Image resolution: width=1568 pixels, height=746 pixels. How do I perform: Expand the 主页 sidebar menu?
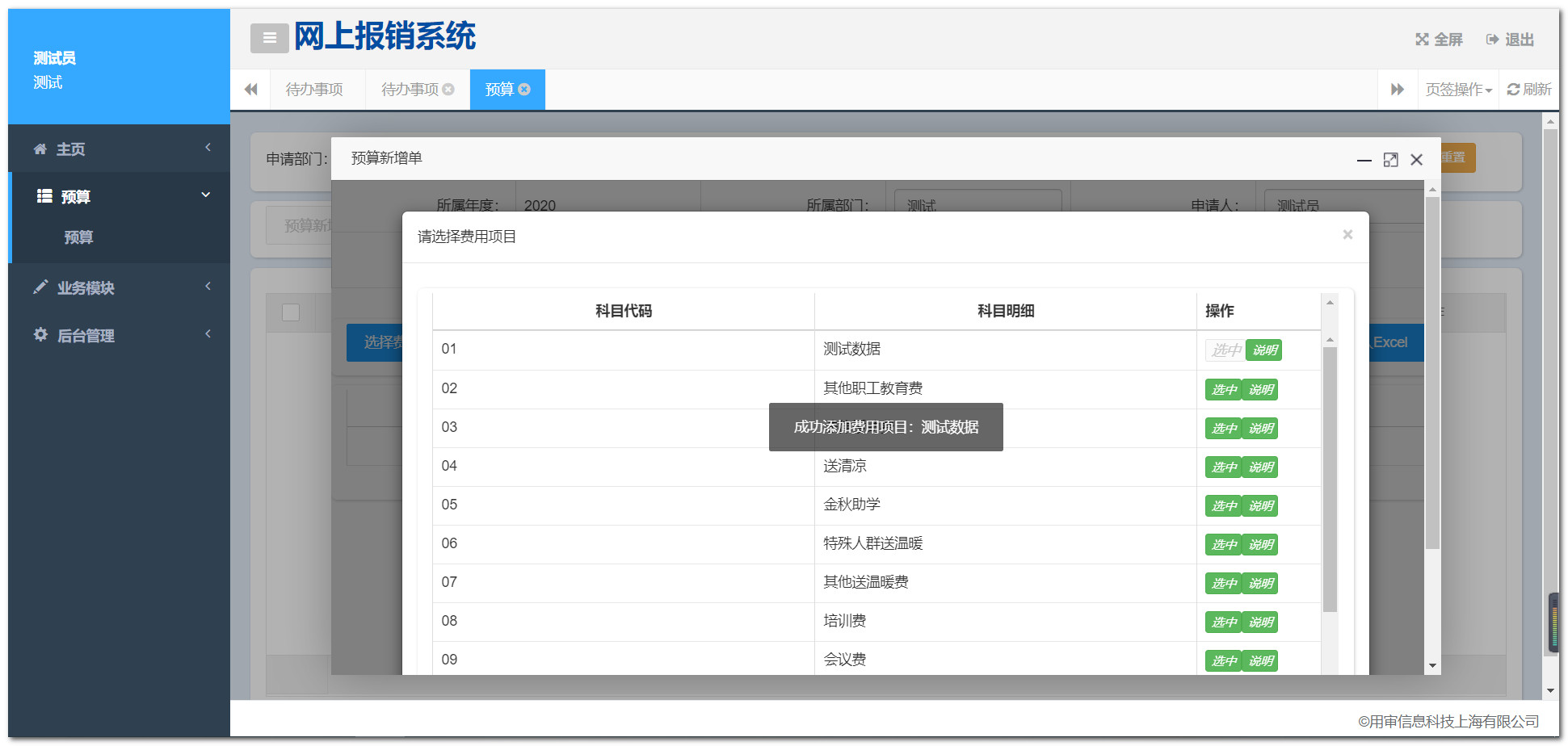click(119, 149)
